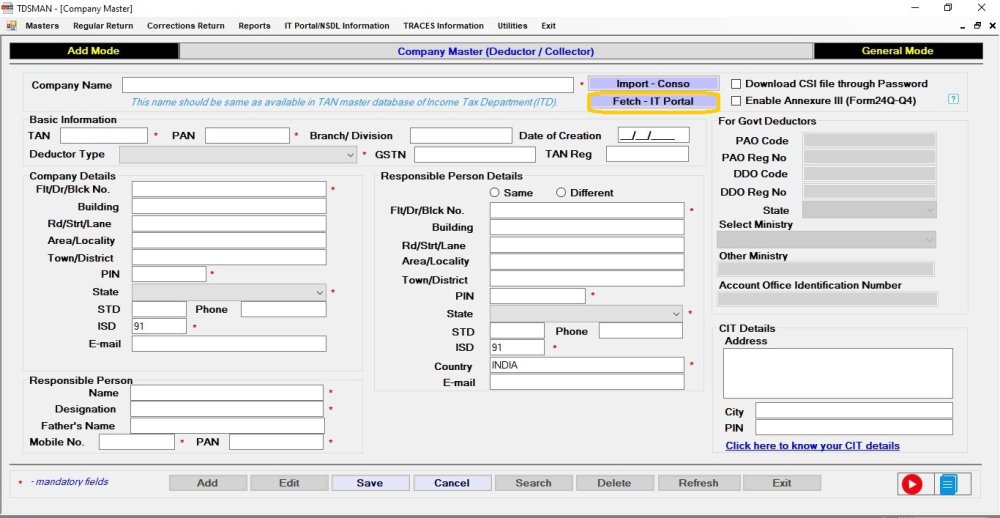Click the Edit button
Viewport: 1000px width, 518px height.
[289, 483]
